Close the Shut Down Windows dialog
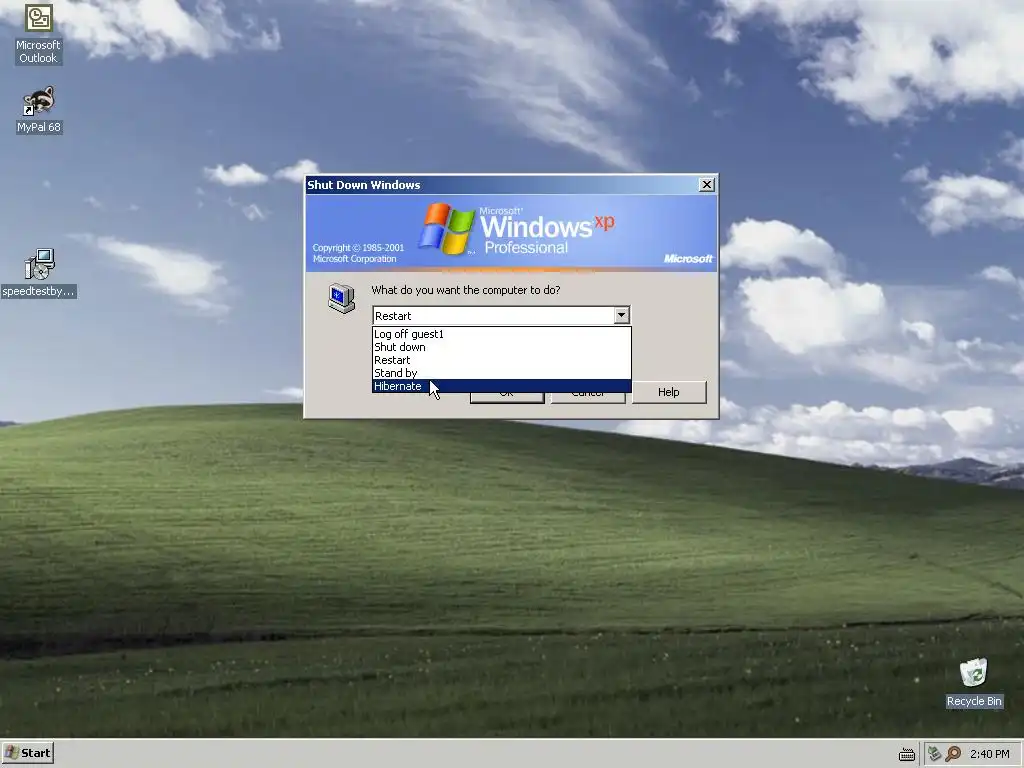 coord(707,185)
